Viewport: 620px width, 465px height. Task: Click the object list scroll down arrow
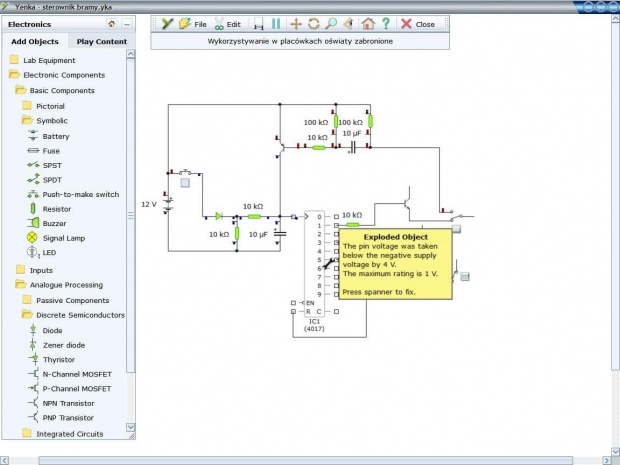coord(130,427)
